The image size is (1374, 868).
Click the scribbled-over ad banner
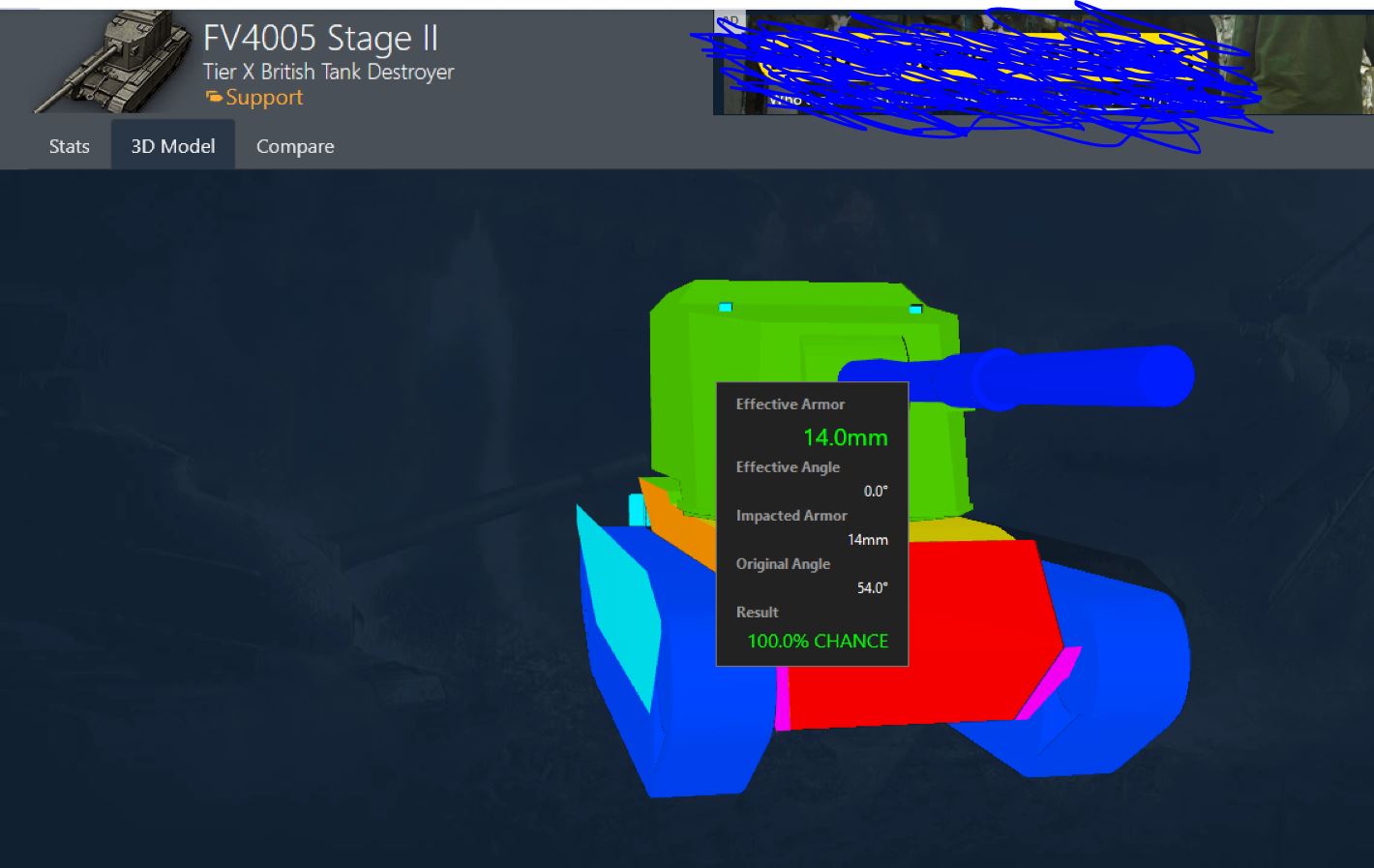(x=1043, y=63)
